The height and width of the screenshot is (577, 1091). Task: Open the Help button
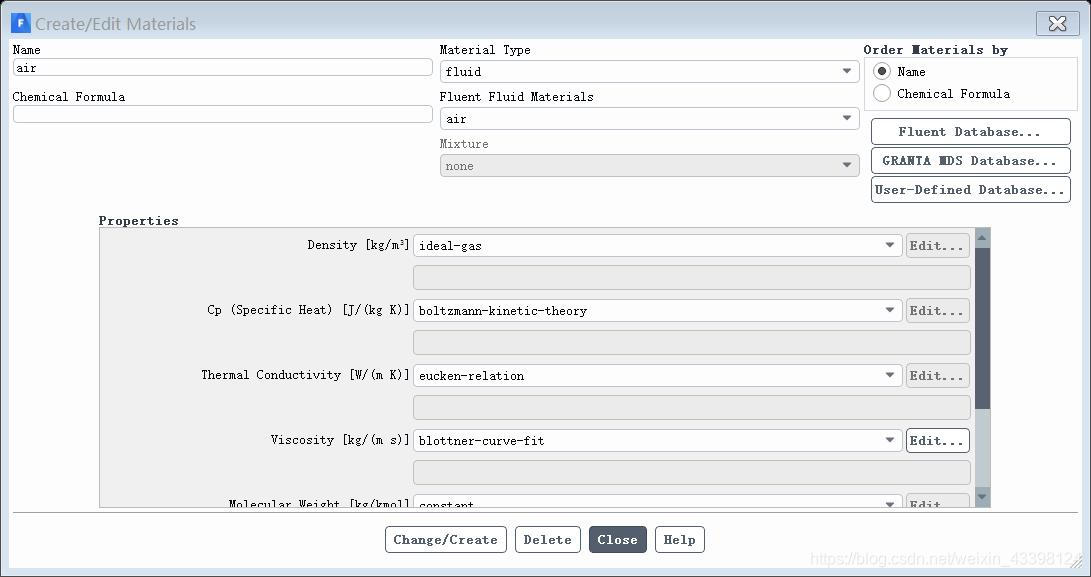pyautogui.click(x=680, y=539)
